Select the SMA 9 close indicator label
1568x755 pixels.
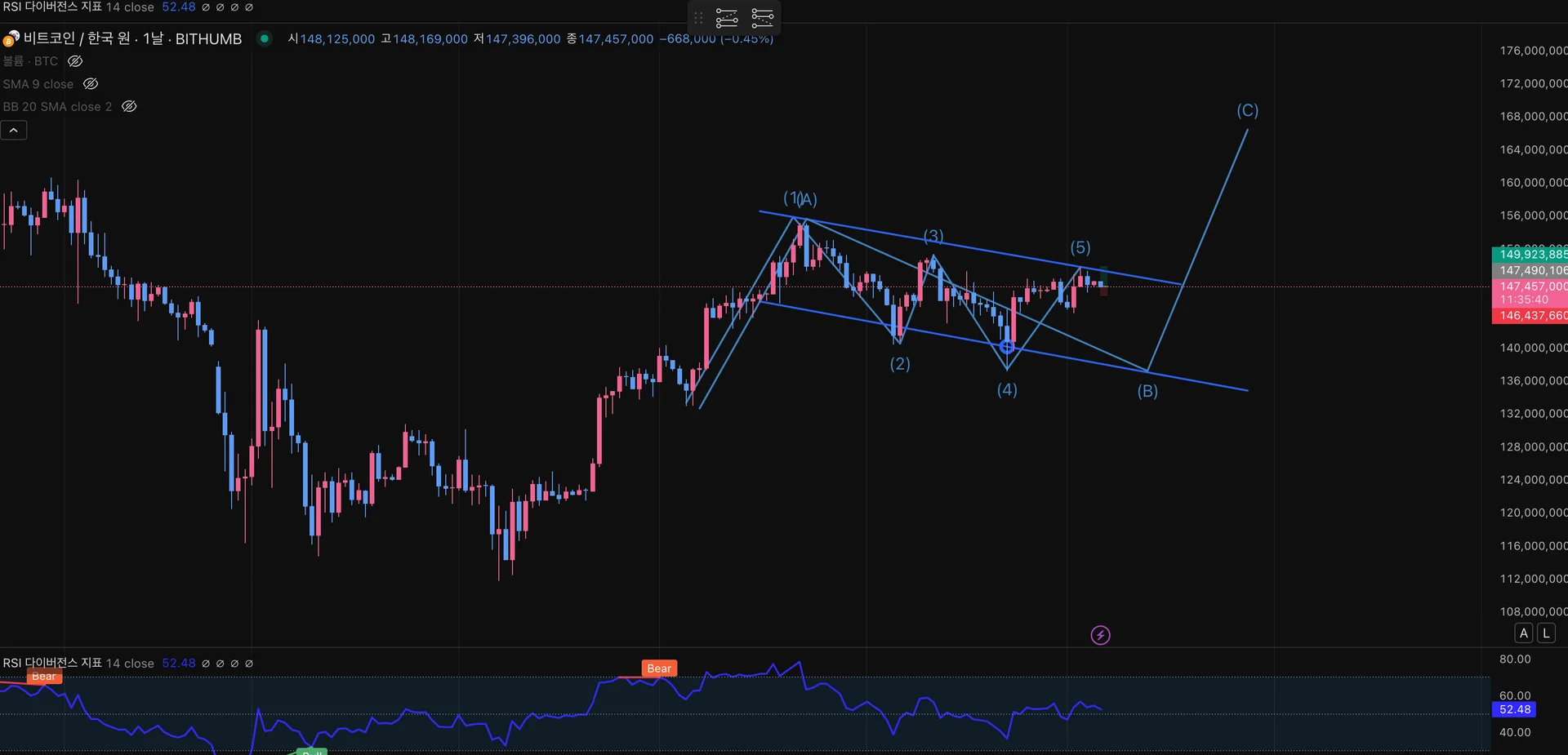[x=38, y=84]
